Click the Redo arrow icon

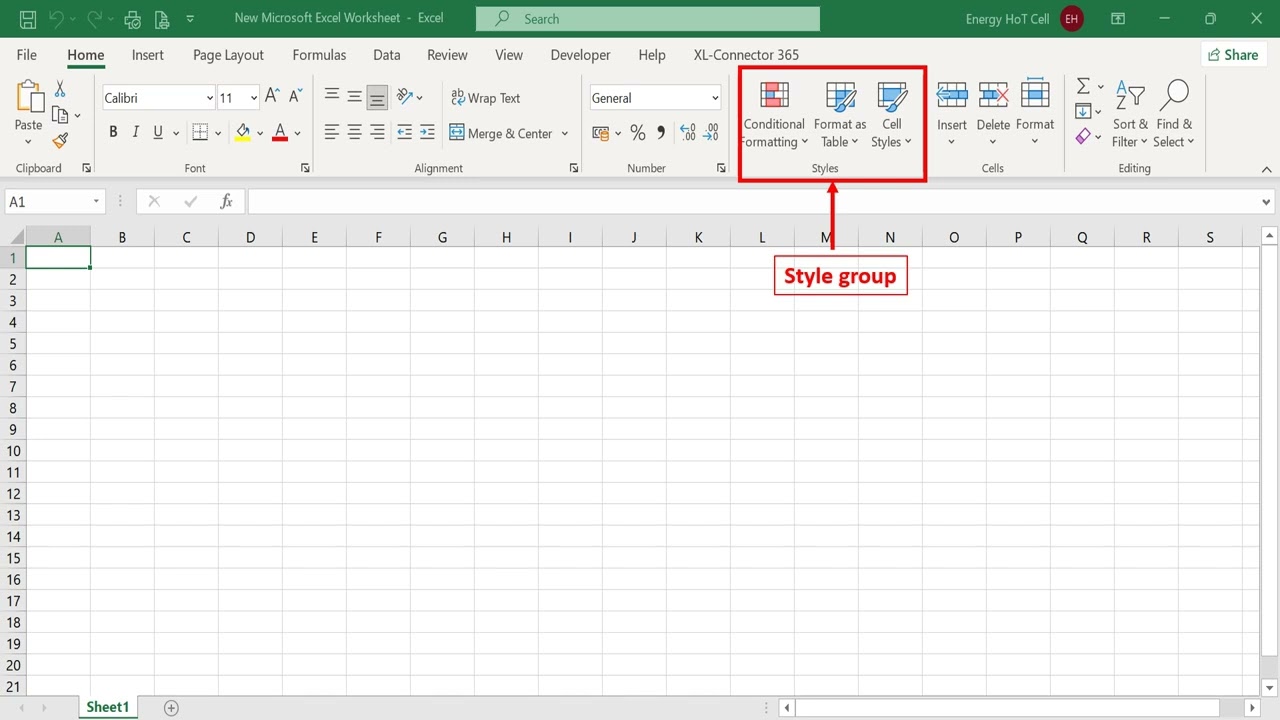[x=96, y=19]
